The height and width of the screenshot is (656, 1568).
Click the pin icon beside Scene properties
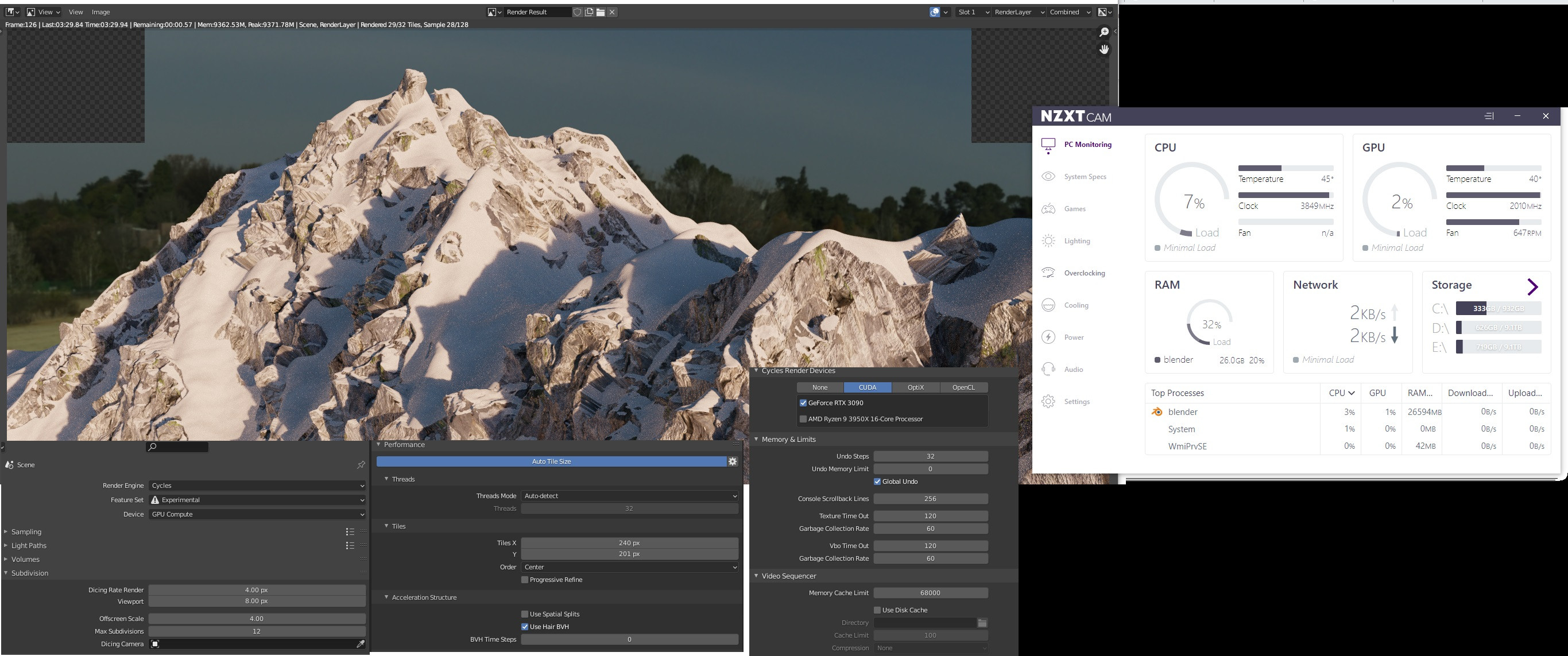[x=361, y=464]
